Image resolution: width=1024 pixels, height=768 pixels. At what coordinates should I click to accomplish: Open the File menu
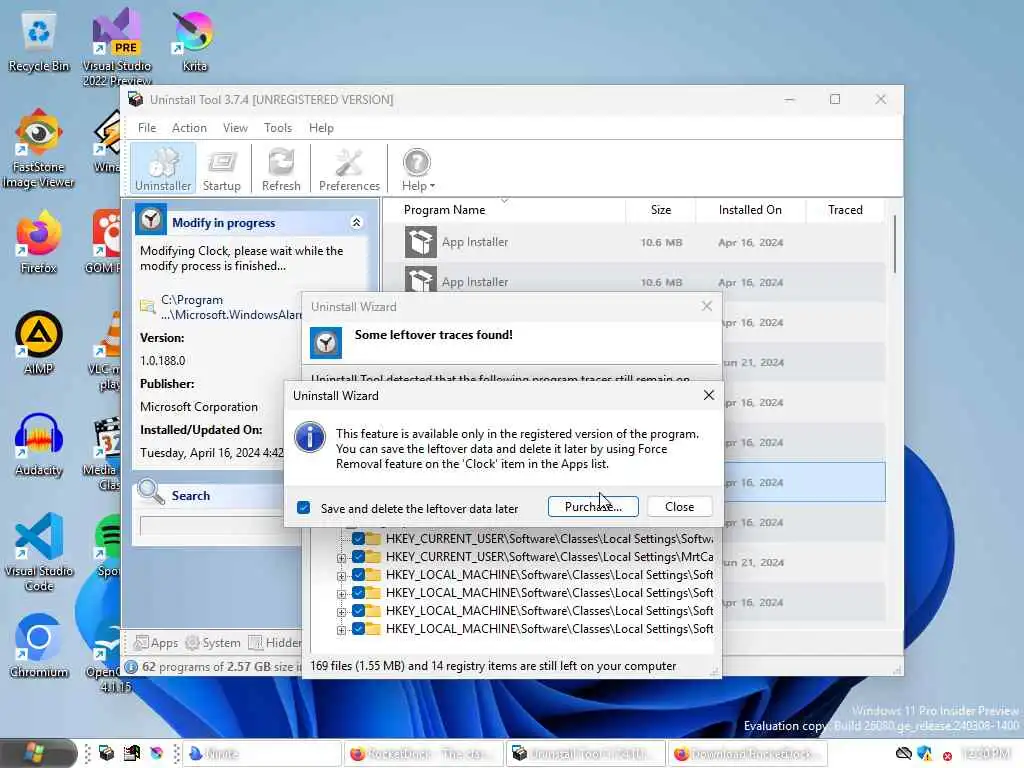tap(147, 128)
